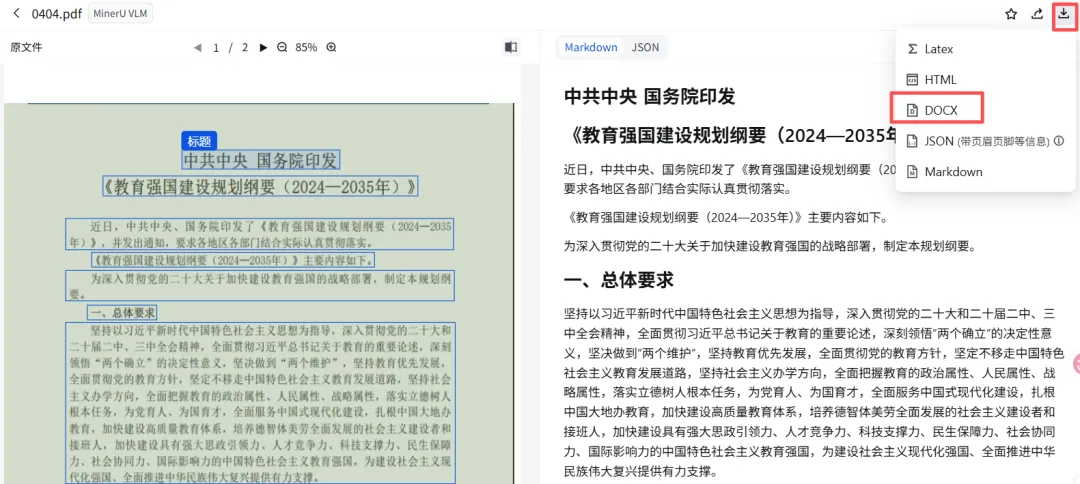This screenshot has width=1080, height=484.
Task: Star this document as favorite
Action: click(1011, 14)
